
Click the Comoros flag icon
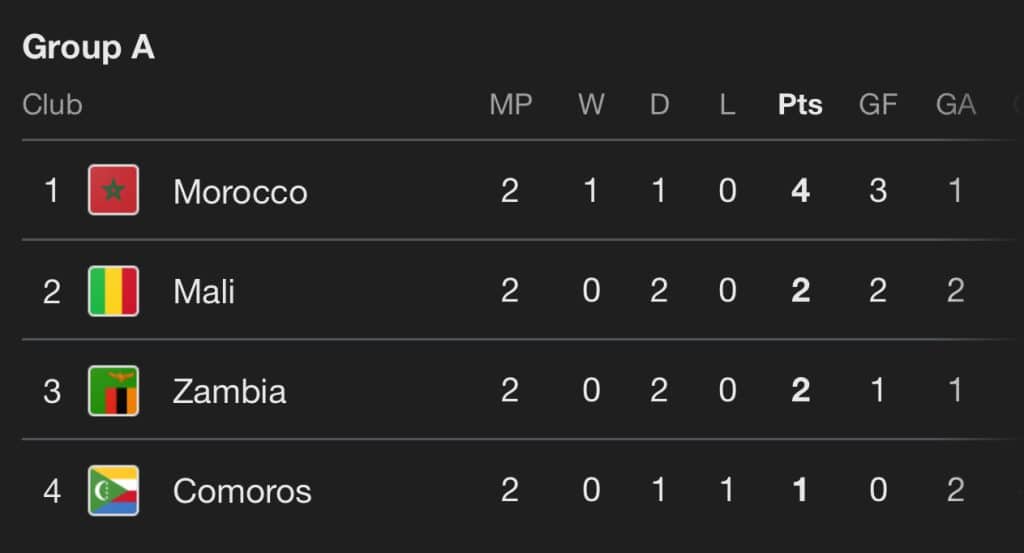coord(113,490)
